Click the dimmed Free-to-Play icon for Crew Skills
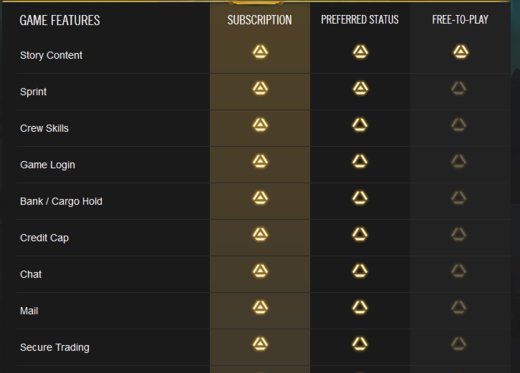Viewport: 520px width, 373px height. click(459, 125)
